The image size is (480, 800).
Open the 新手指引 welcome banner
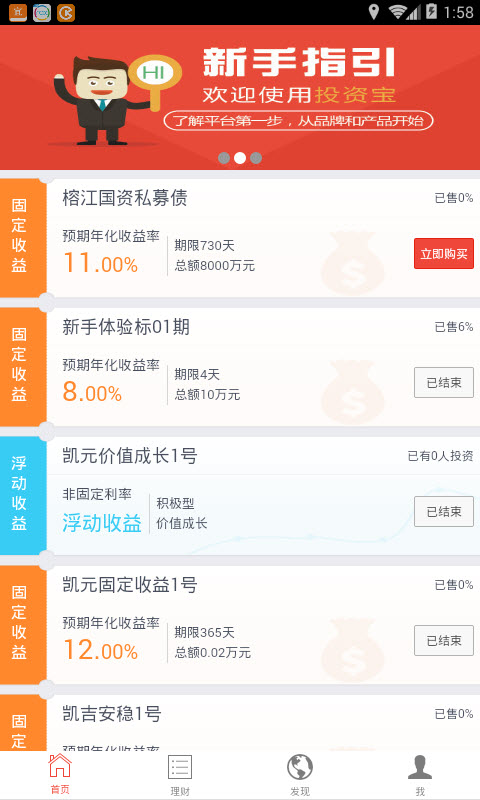click(240, 97)
